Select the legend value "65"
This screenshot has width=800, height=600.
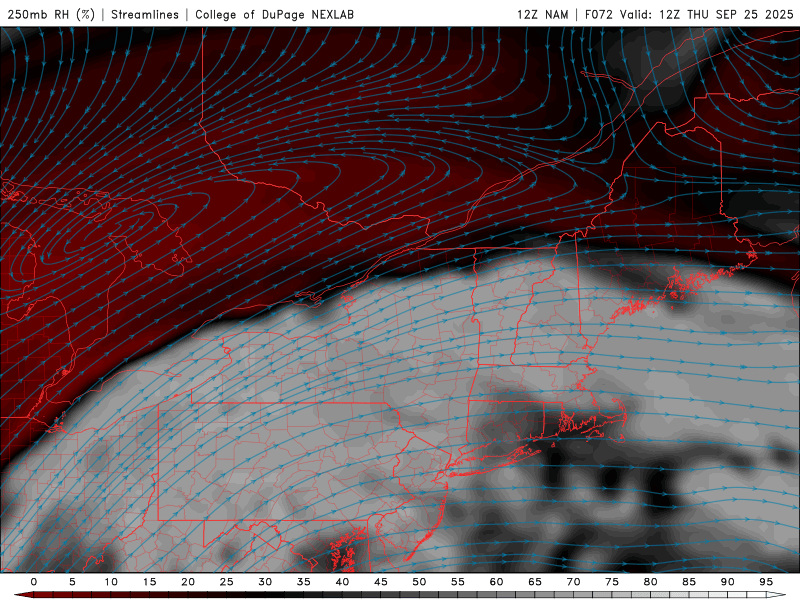(535, 582)
